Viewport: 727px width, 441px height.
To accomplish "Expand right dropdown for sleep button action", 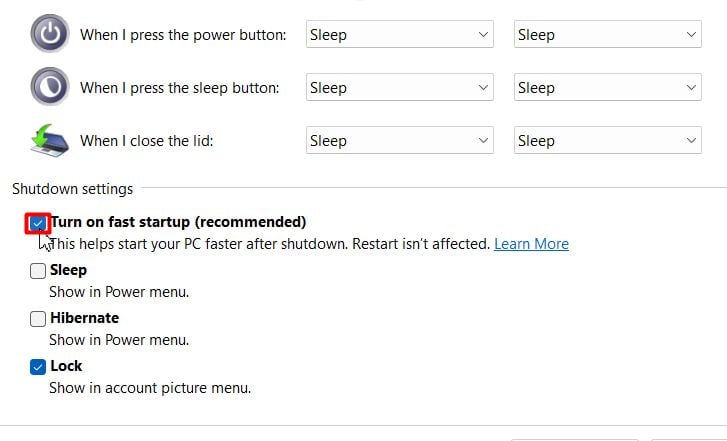I will point(607,87).
